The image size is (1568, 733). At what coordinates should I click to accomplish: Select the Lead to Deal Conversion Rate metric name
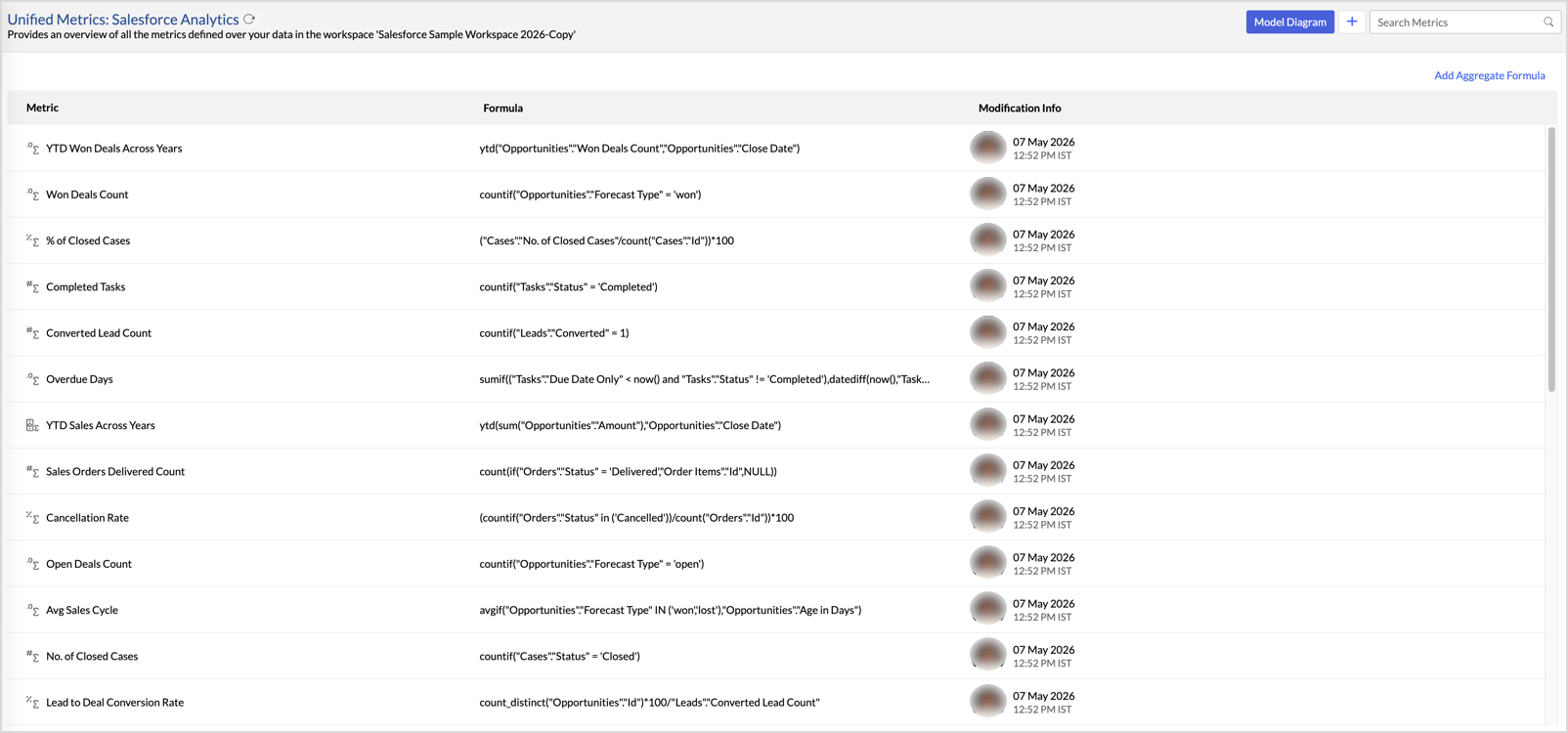[114, 702]
